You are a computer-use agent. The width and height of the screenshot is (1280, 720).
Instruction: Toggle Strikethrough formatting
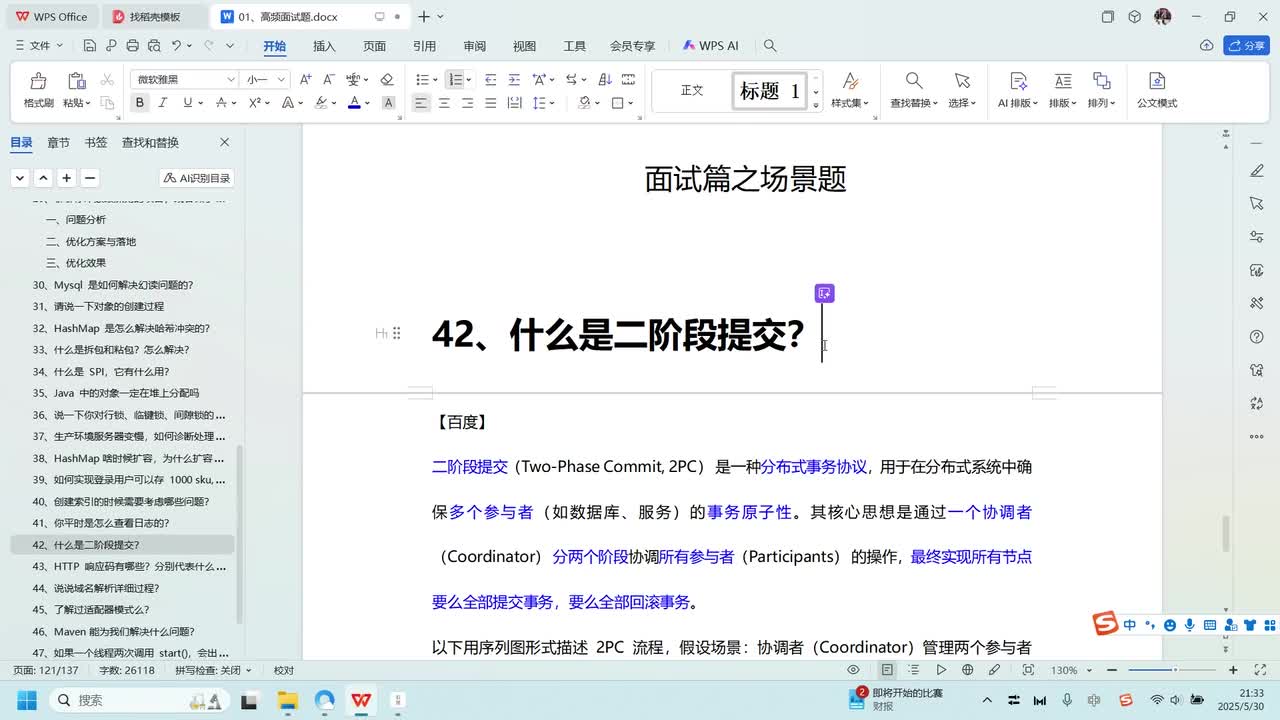tap(220, 103)
